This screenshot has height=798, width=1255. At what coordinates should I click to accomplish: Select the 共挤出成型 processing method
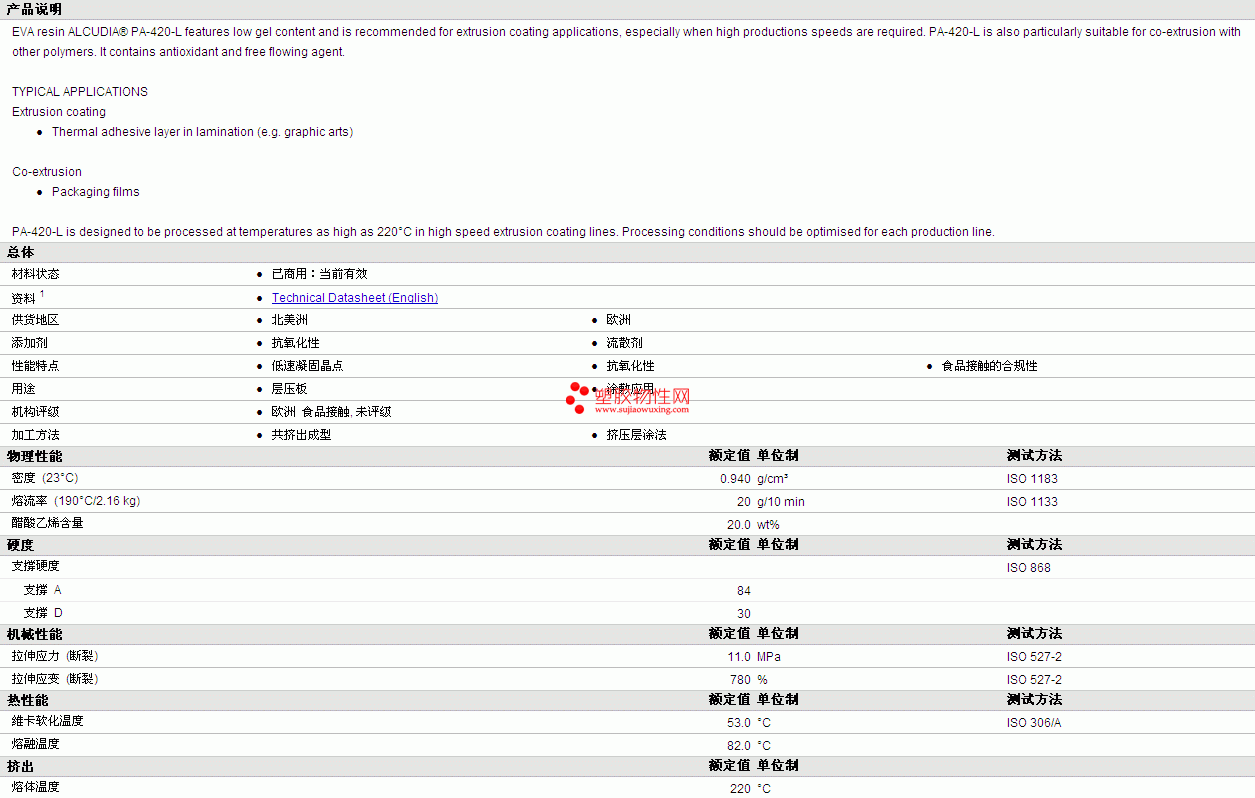(x=302, y=435)
